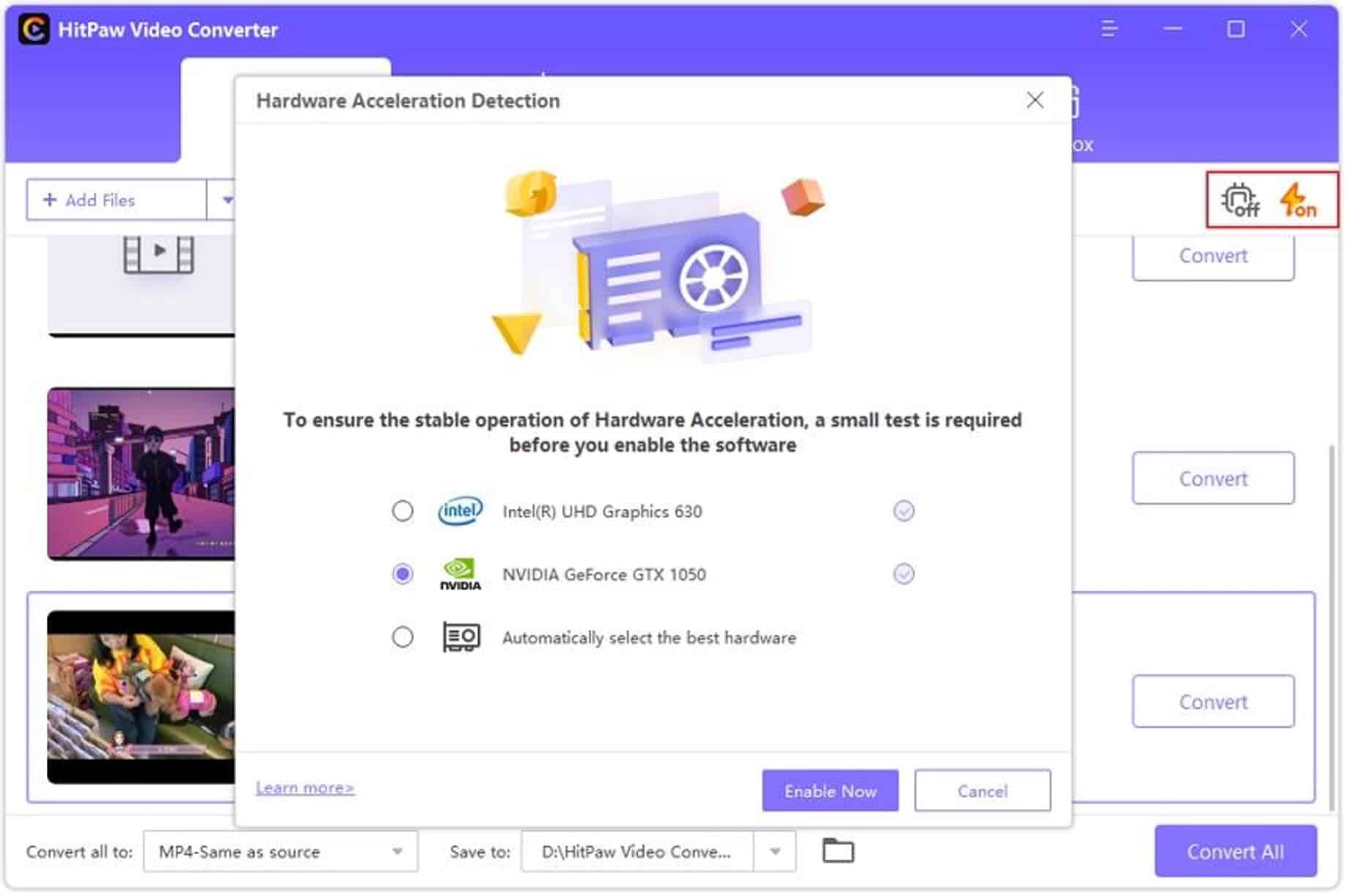1347x896 pixels.
Task: Open the Learn more link
Action: tap(305, 788)
